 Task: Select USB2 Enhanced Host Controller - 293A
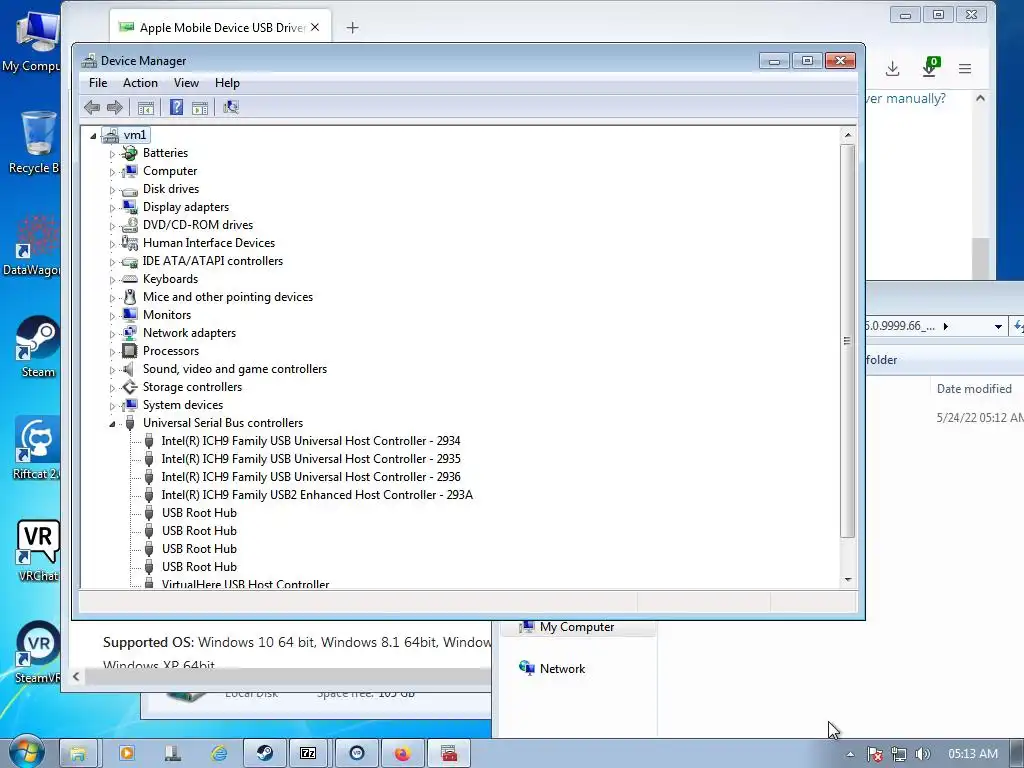click(x=317, y=495)
